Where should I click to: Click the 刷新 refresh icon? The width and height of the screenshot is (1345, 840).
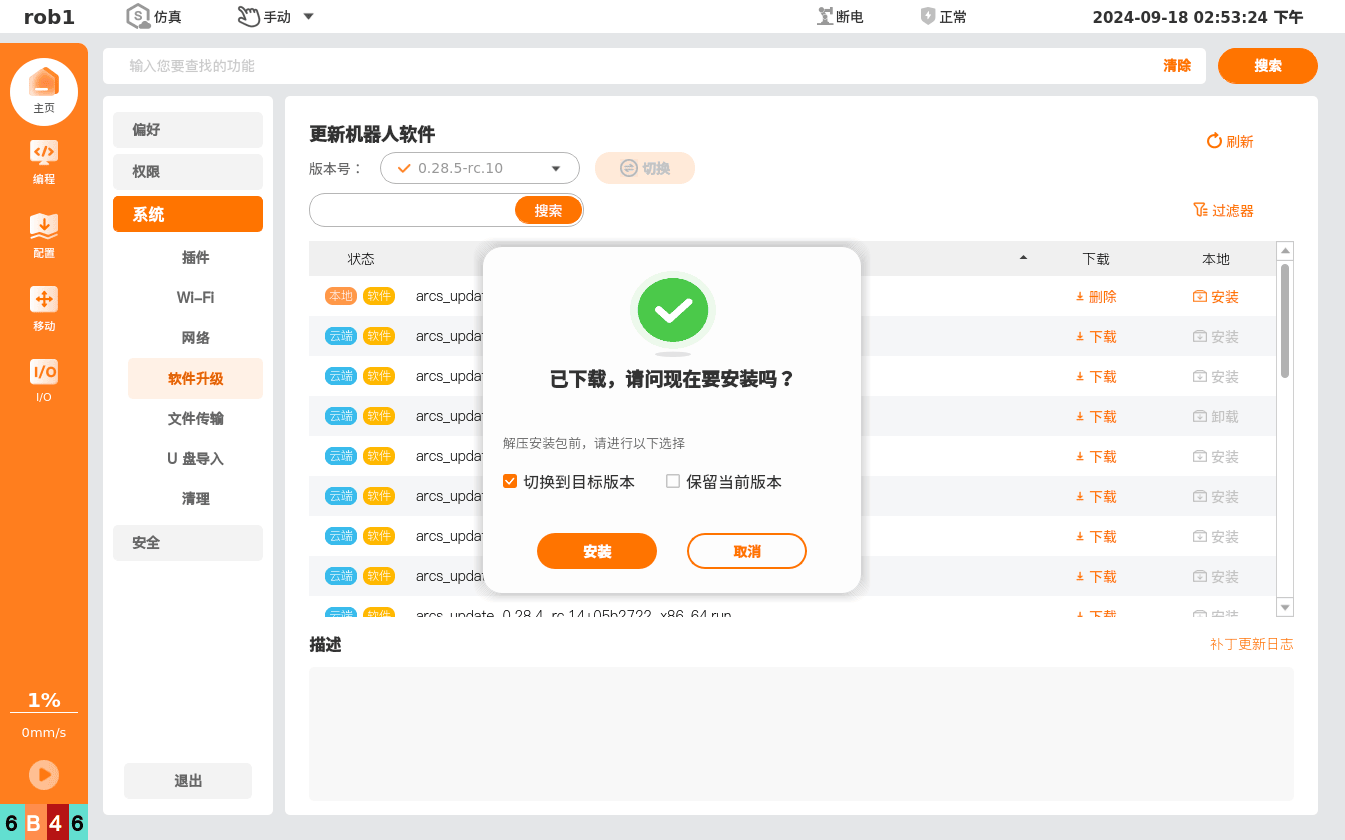pos(1214,141)
